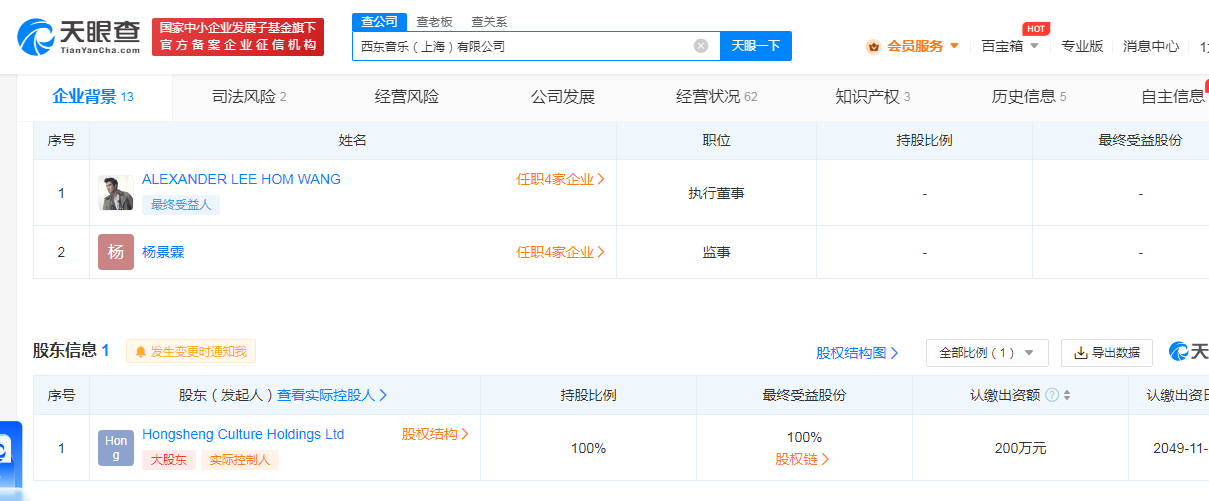Open 消息中心
1209x501 pixels.
tap(1151, 46)
